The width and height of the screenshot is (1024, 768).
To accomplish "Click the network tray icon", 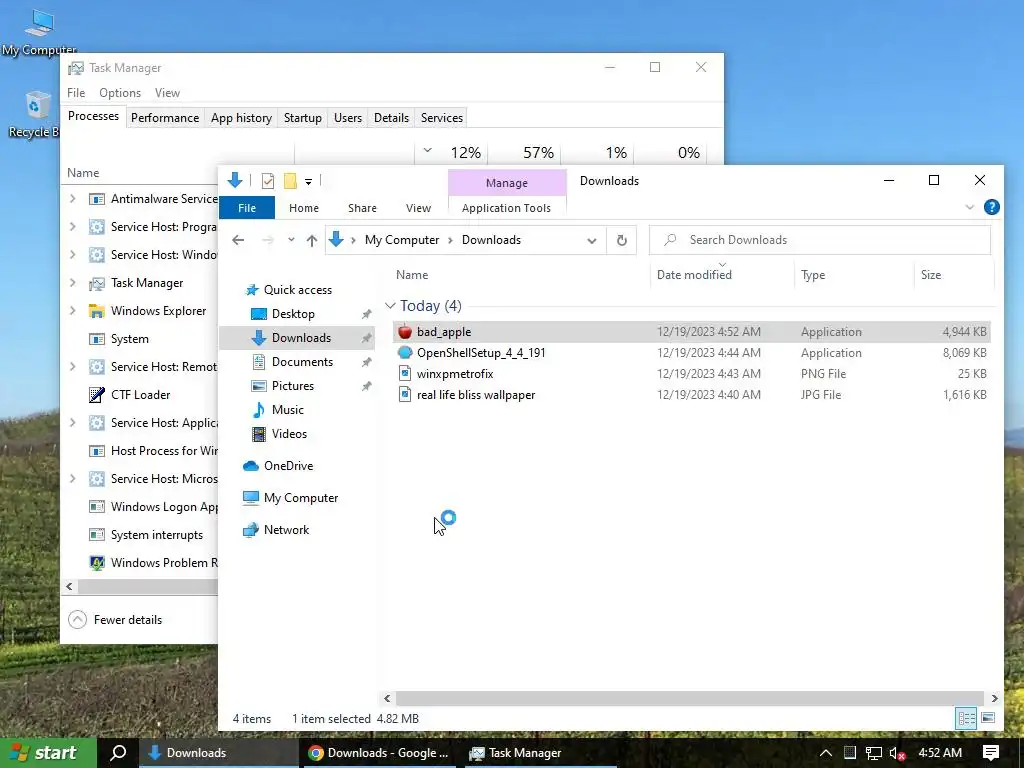I will click(x=874, y=753).
